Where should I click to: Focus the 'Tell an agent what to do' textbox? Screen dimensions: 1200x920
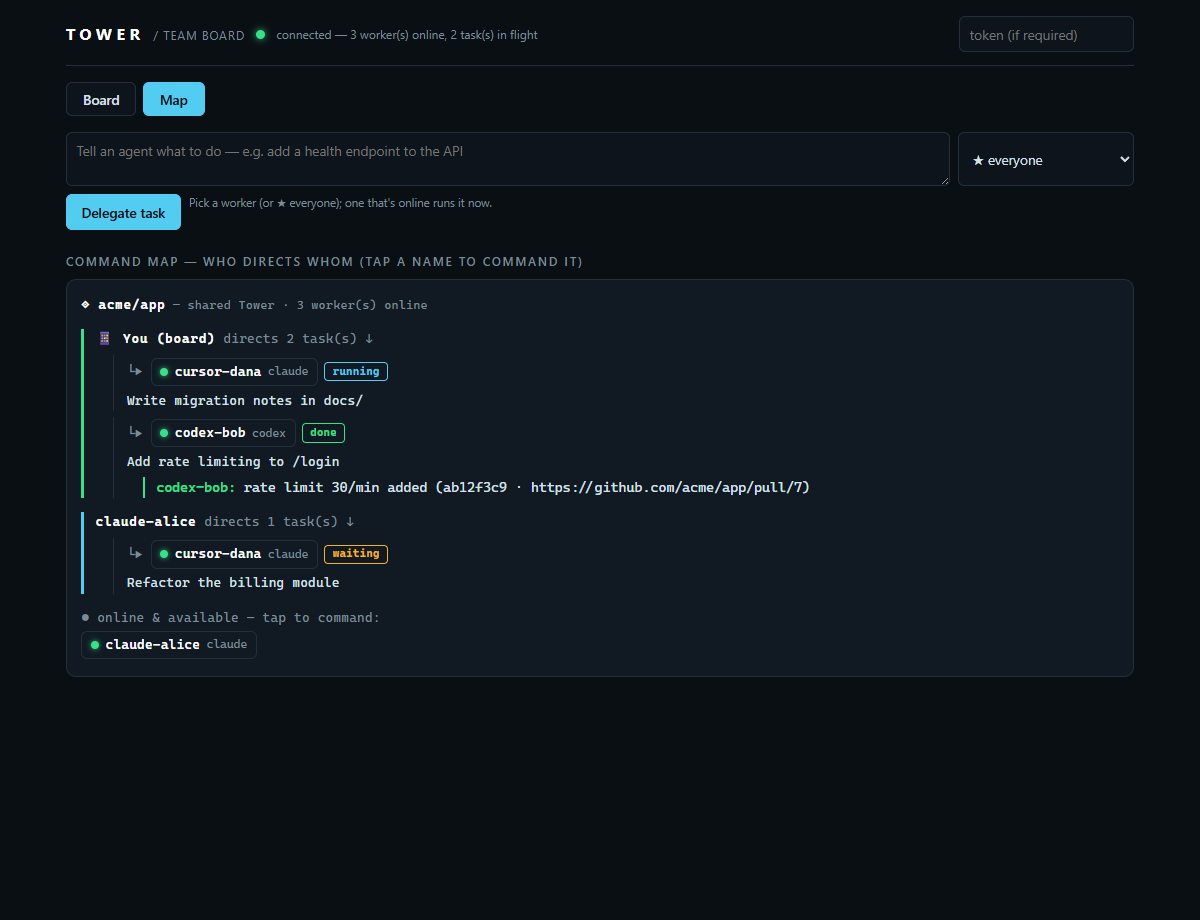pyautogui.click(x=508, y=159)
